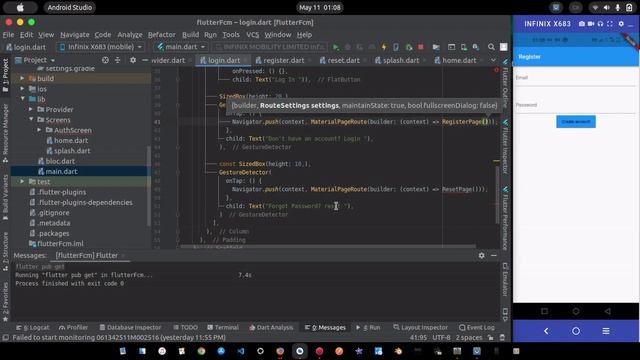The height and width of the screenshot is (360, 640).
Task: Open the Database Inspector tool window
Action: tap(130, 327)
